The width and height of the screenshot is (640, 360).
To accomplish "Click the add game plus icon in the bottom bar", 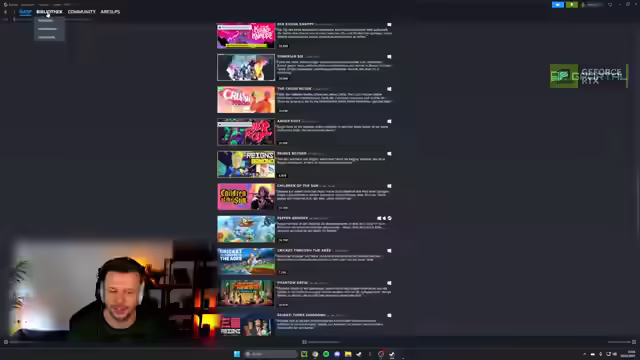I will pyautogui.click(x=6, y=342).
